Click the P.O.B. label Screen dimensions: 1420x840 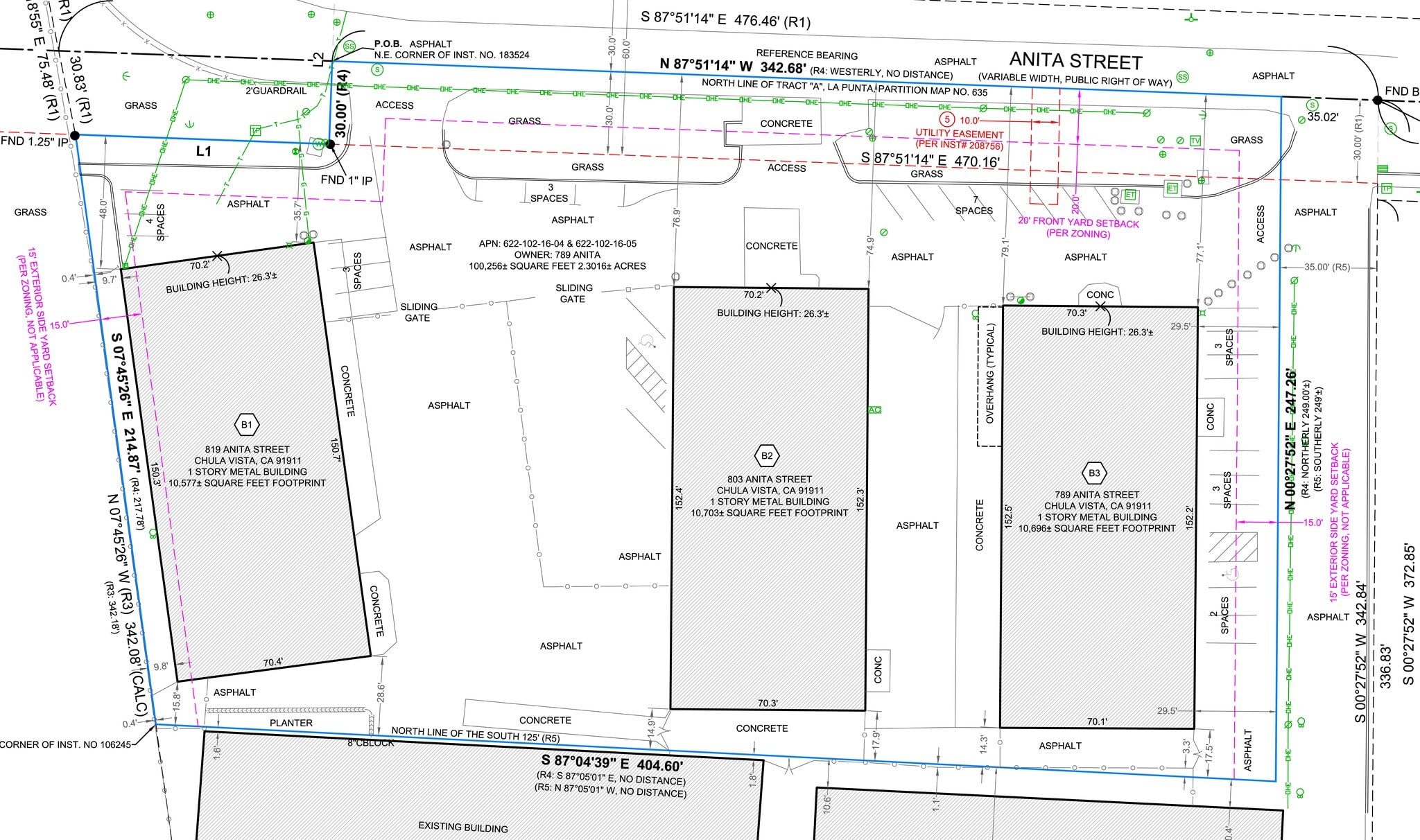(388, 44)
